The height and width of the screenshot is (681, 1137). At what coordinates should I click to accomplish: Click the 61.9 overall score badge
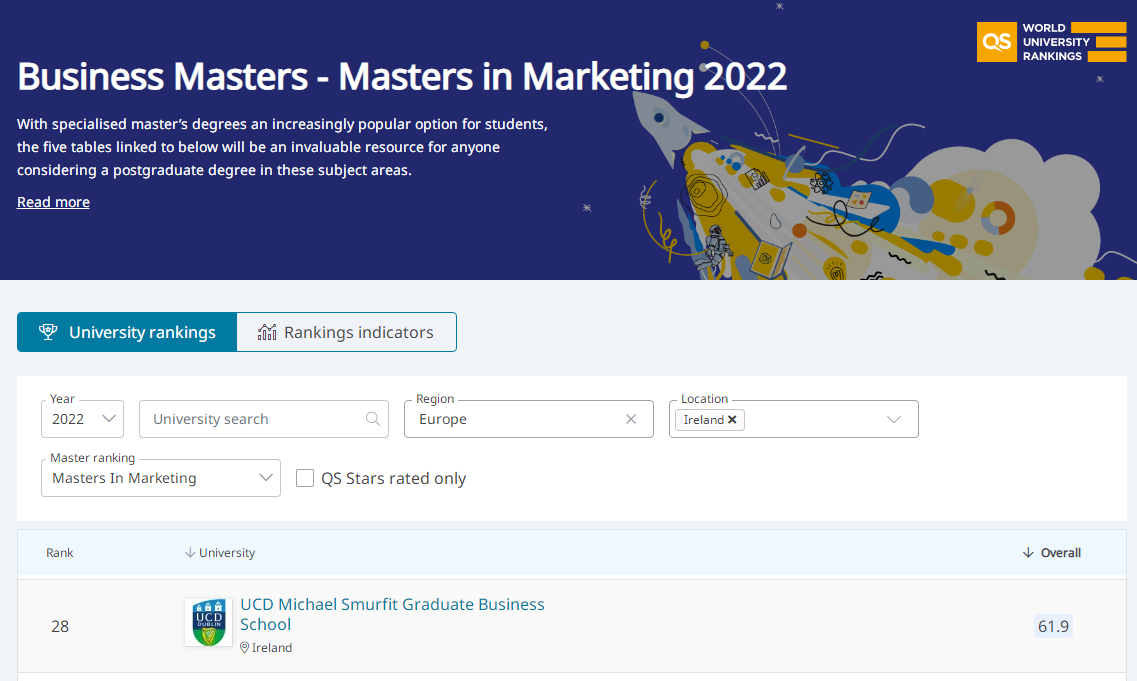[1053, 627]
